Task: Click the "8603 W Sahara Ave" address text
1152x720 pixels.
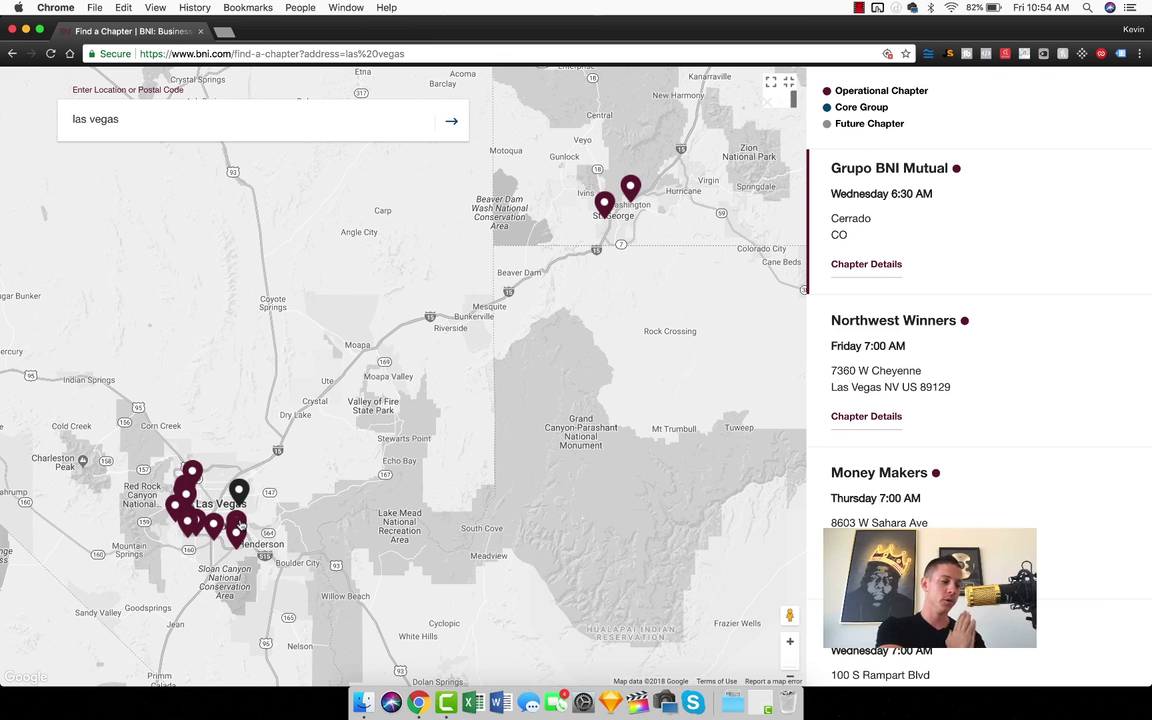Action: click(x=879, y=522)
